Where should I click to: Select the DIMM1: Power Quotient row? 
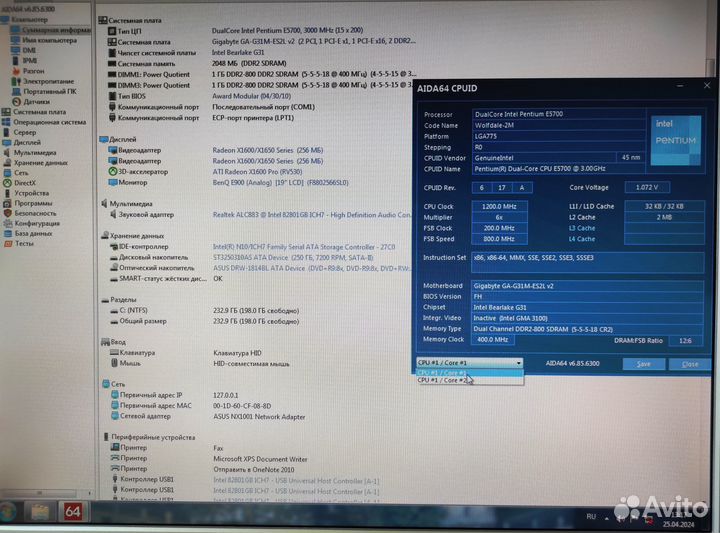tap(262, 74)
